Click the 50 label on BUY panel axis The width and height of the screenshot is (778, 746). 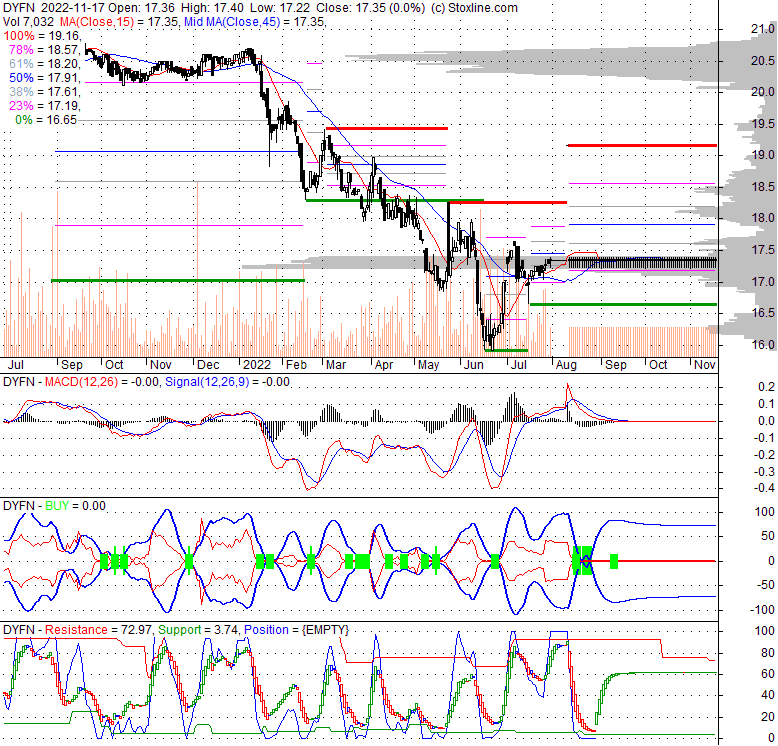[x=768, y=536]
